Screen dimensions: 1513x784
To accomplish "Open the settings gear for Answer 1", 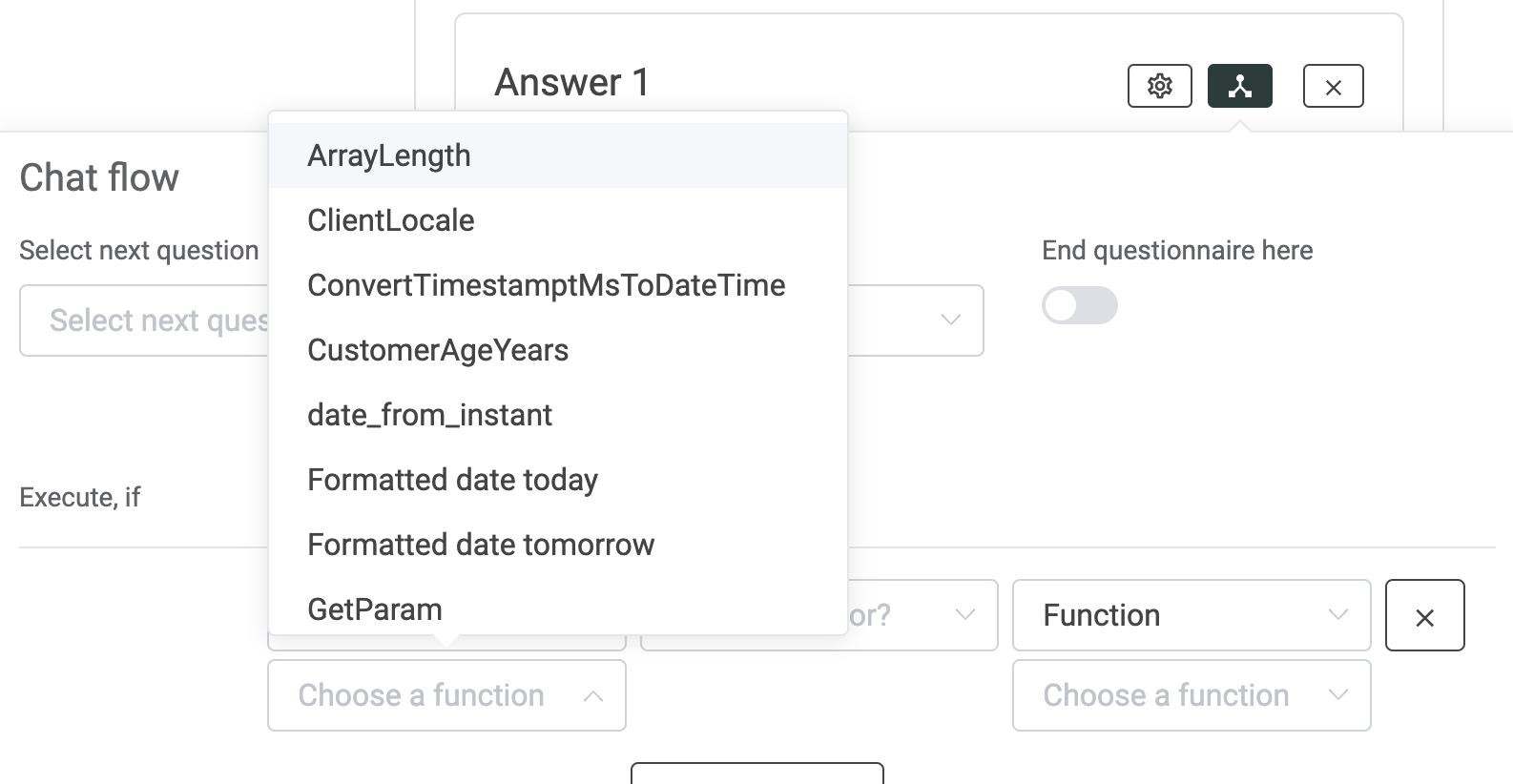I will point(1159,85).
